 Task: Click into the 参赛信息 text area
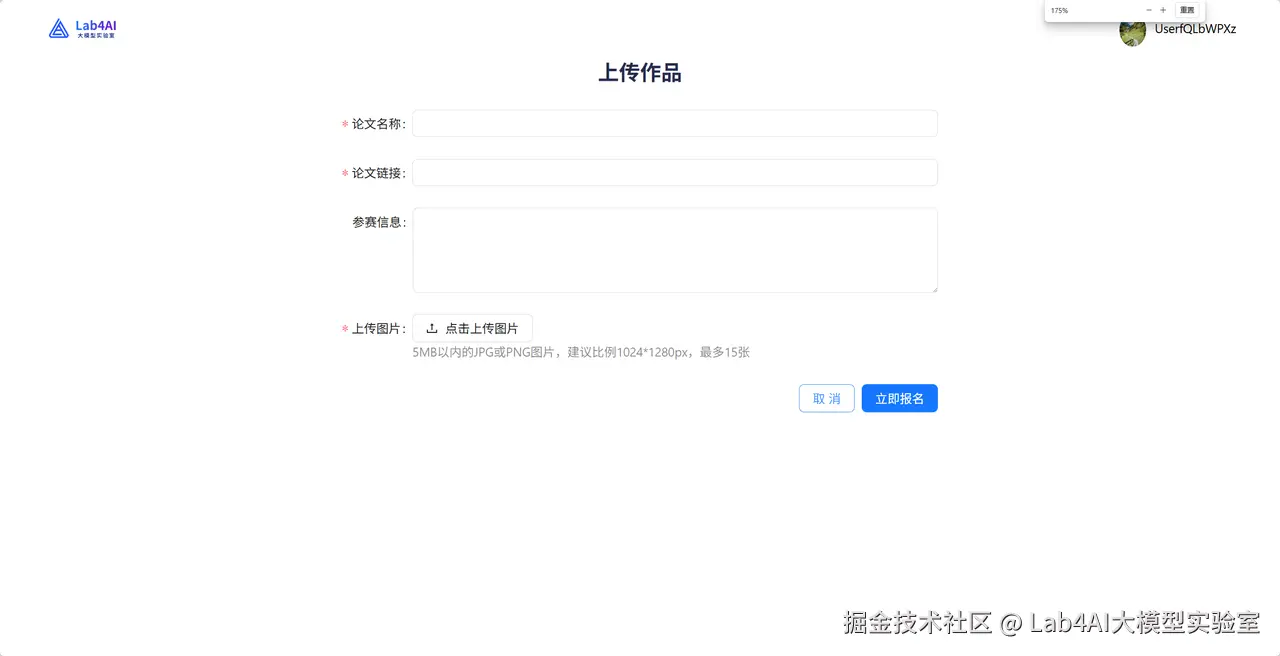[675, 250]
